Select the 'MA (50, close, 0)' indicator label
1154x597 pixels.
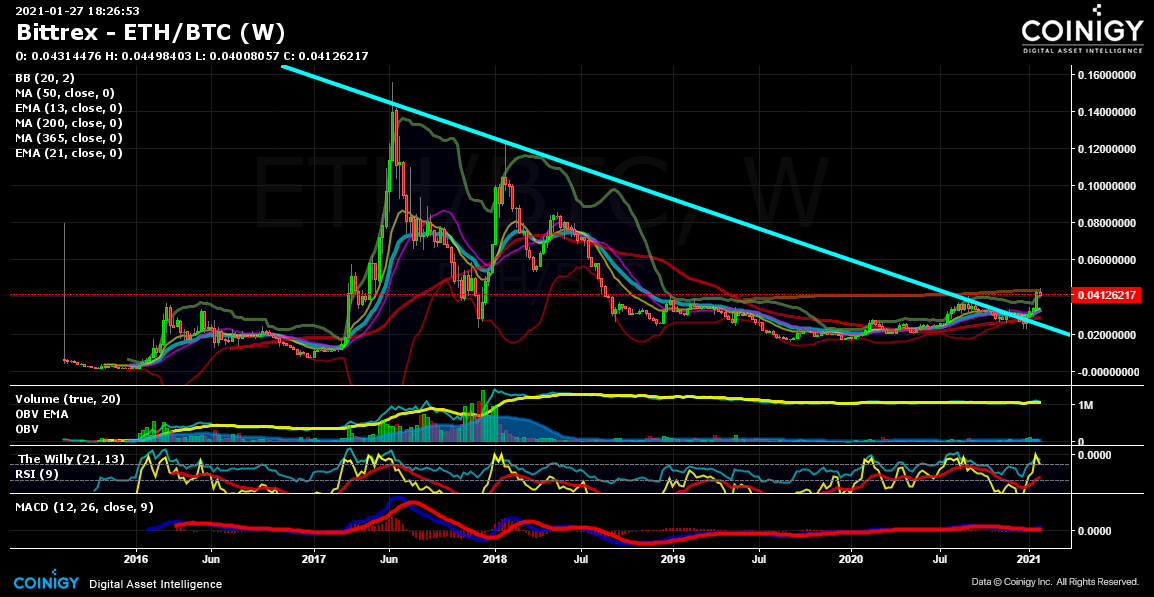(x=65, y=93)
